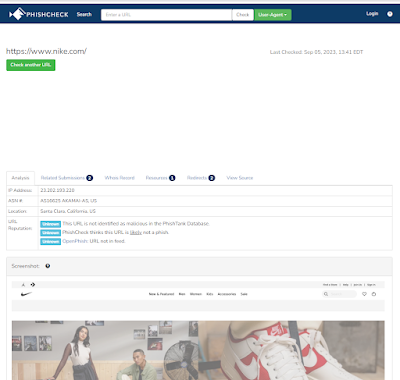Click Sign In in Nike preview

[x=371, y=285]
